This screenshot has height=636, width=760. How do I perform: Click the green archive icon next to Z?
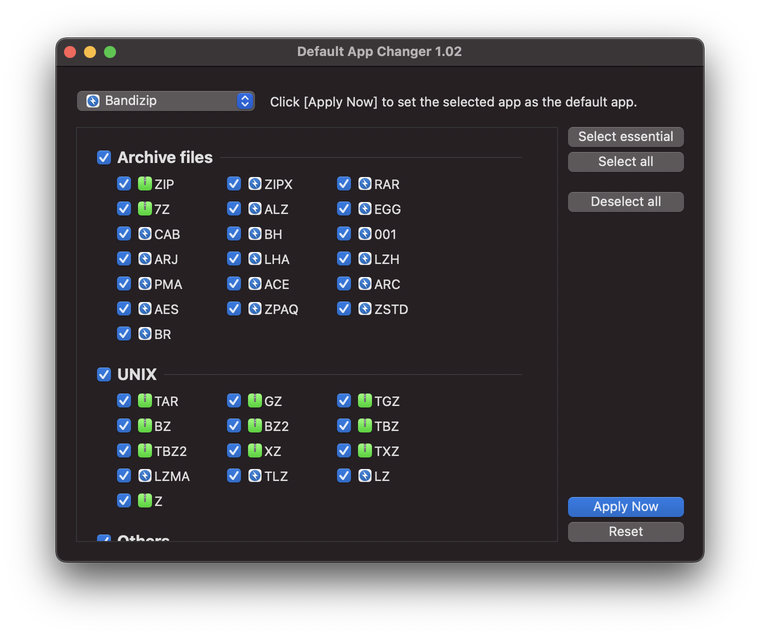pyautogui.click(x=144, y=501)
